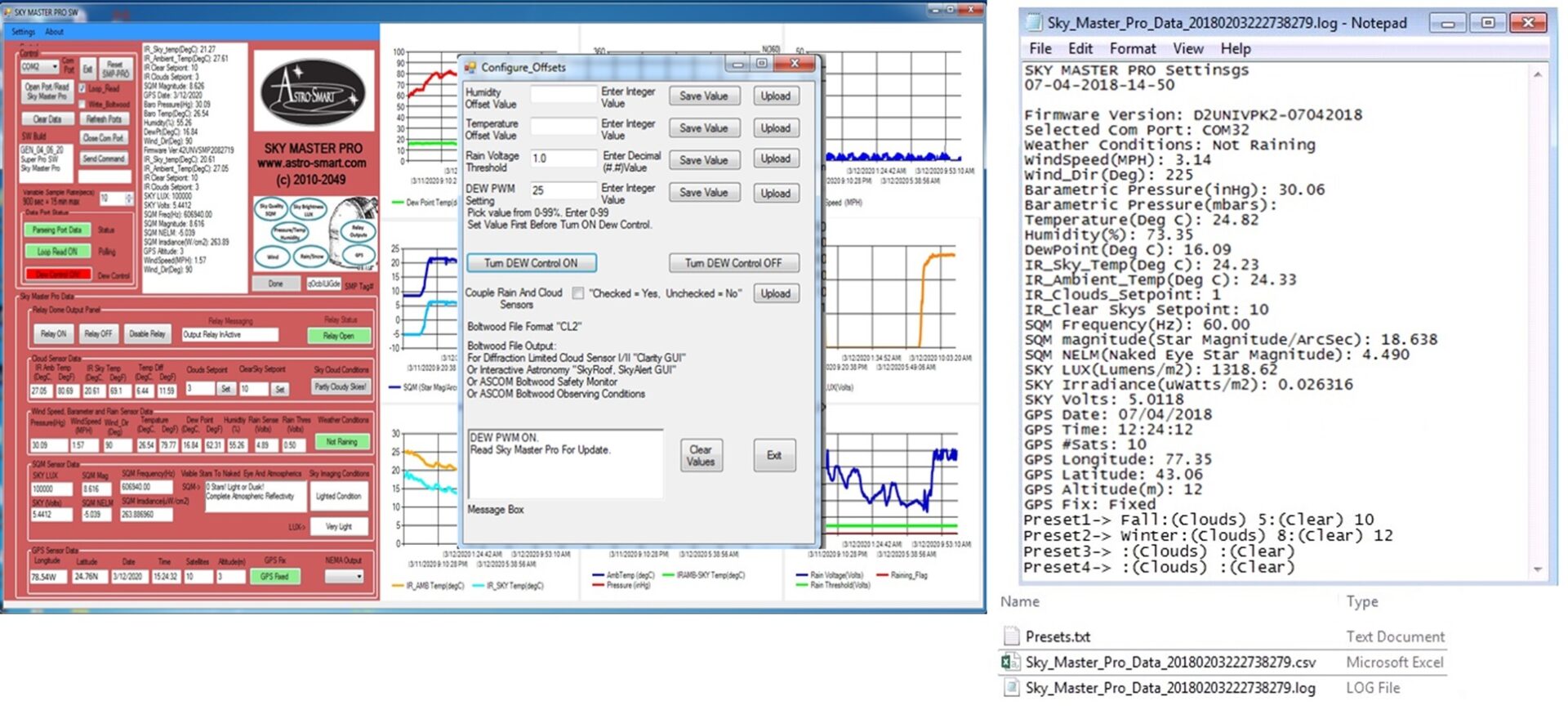This screenshot has width=1568, height=710.
Task: Open the Settings menu
Action: point(23,32)
